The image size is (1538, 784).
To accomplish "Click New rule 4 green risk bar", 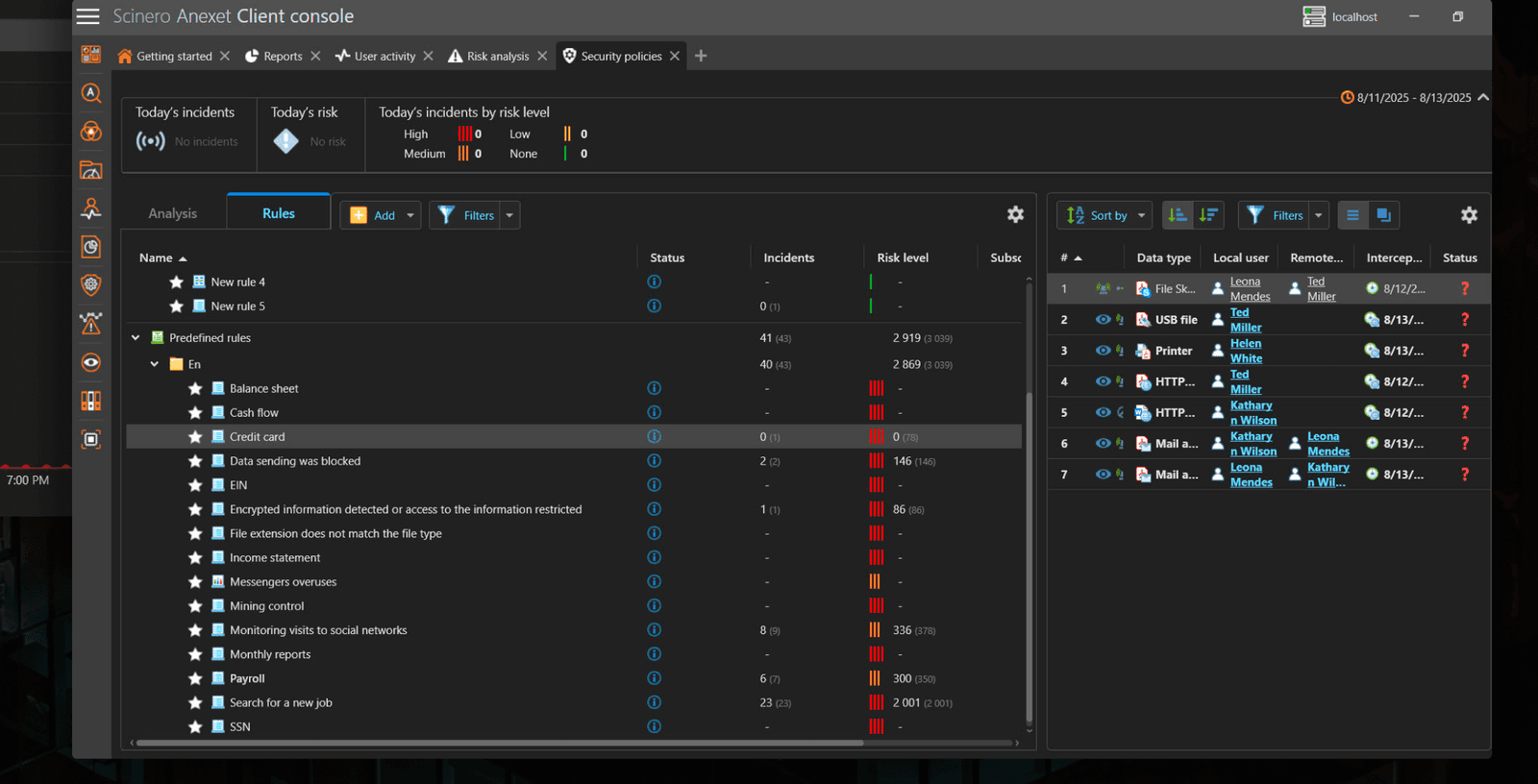I will [x=871, y=282].
